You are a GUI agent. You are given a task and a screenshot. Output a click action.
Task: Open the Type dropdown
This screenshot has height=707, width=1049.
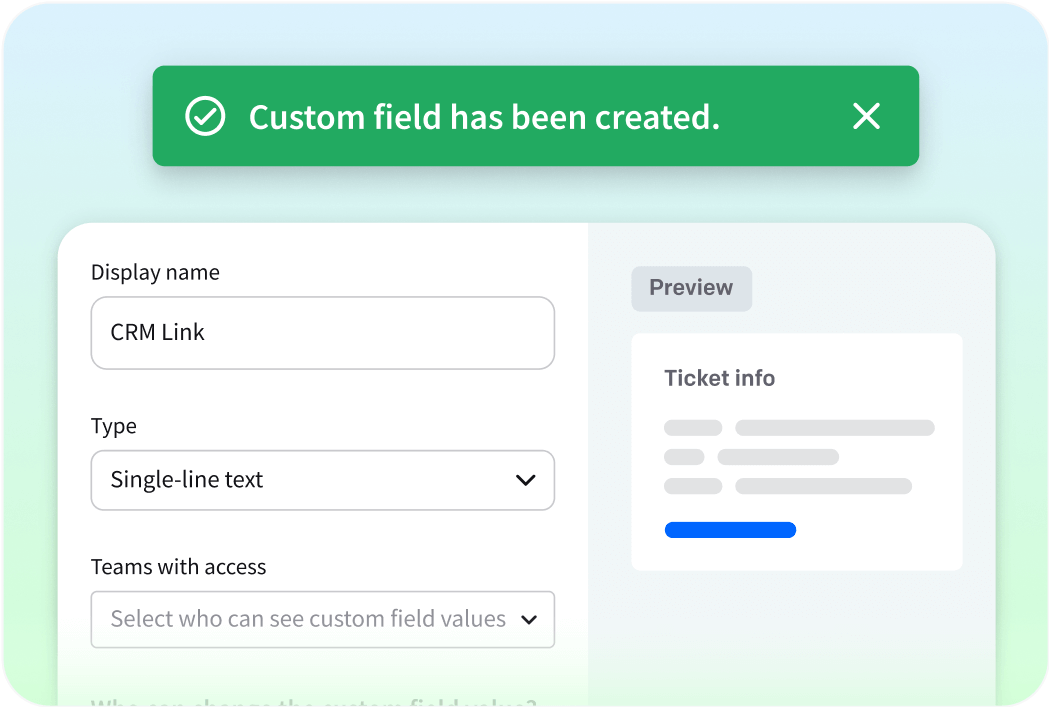(322, 480)
